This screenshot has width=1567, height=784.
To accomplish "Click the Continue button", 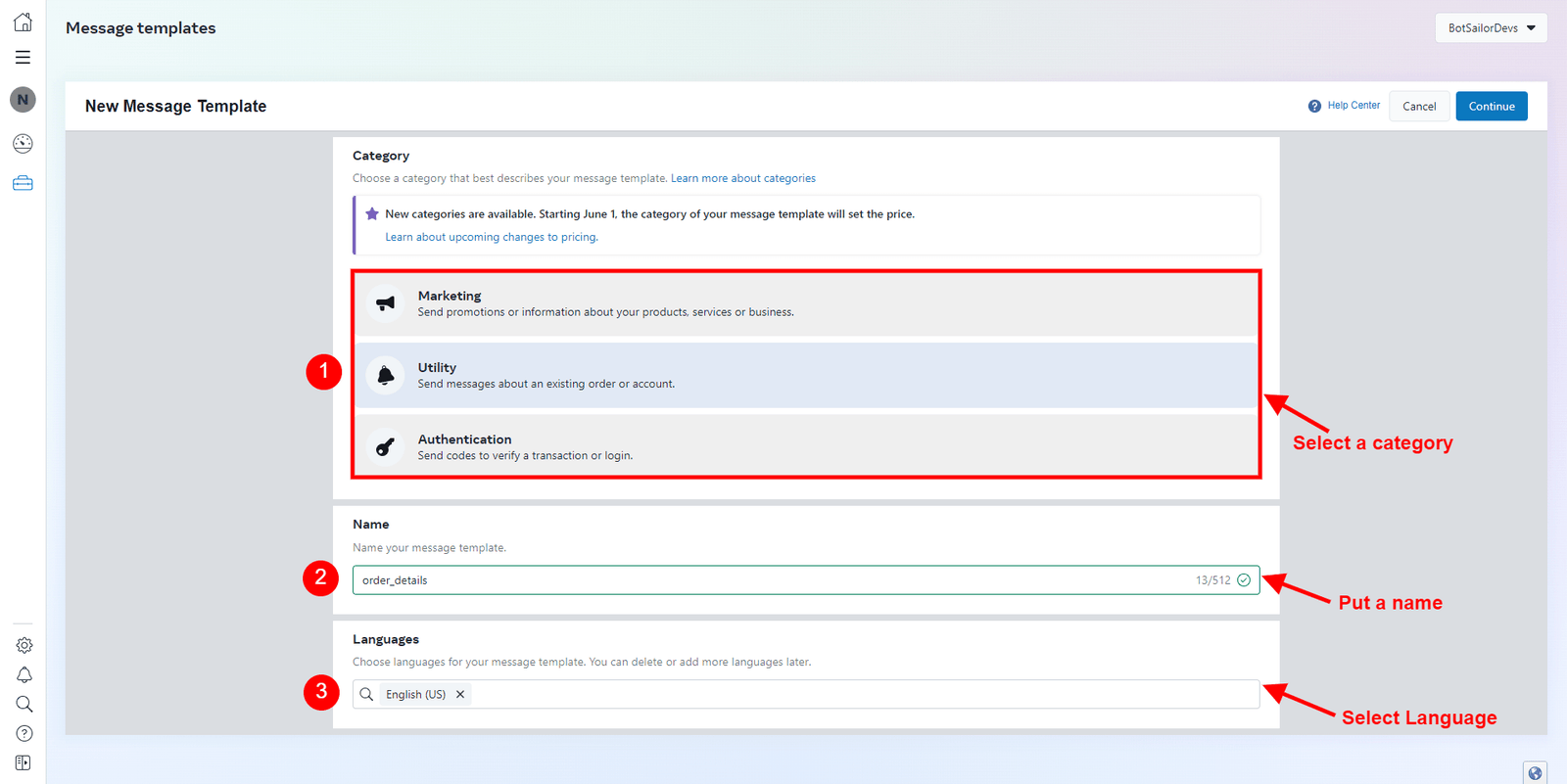I will [x=1491, y=107].
